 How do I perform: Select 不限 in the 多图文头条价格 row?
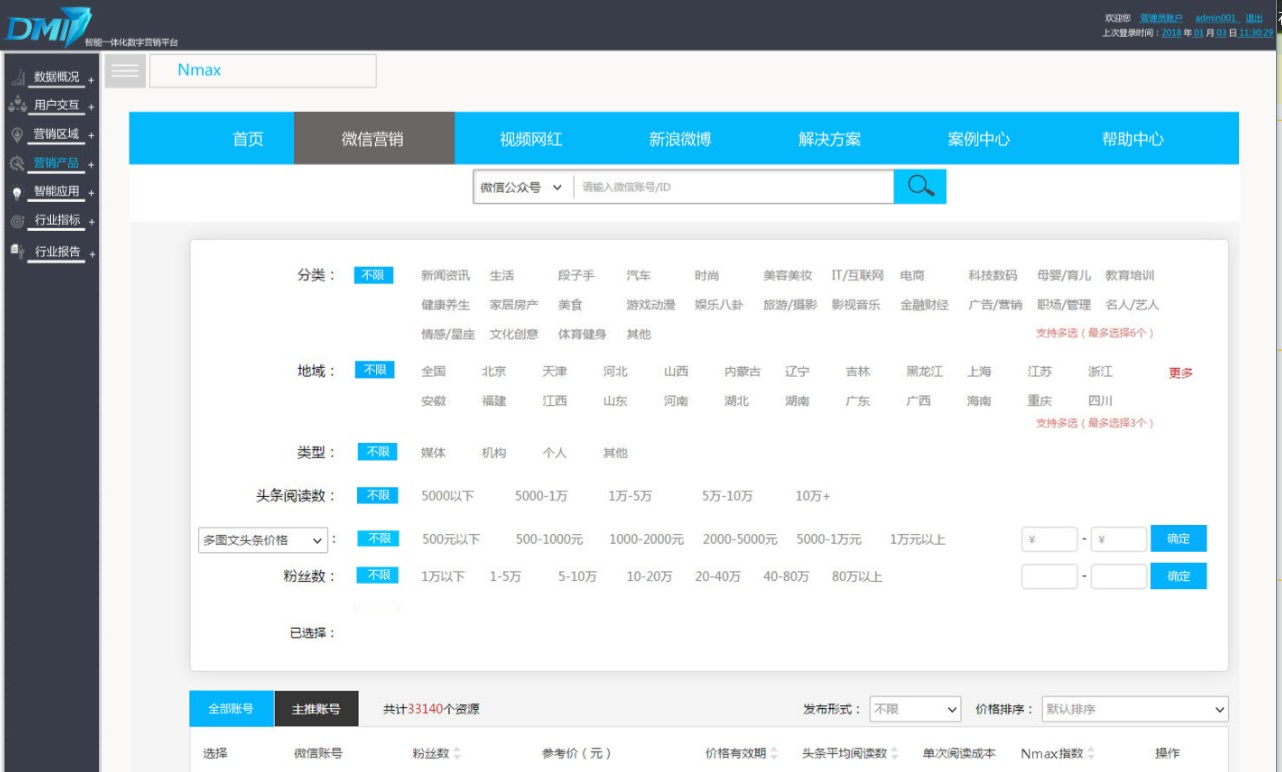(x=377, y=539)
